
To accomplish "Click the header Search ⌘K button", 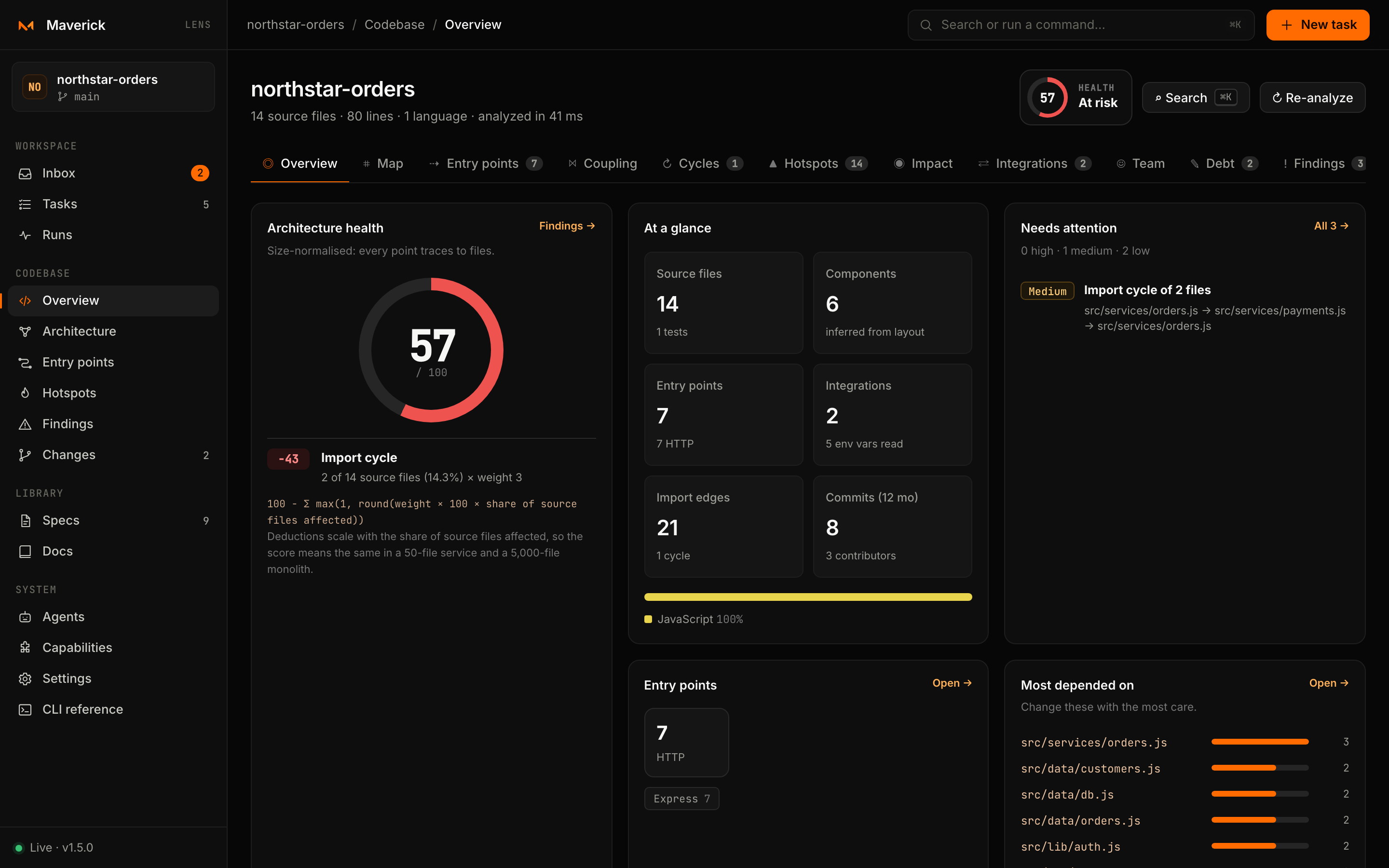I will pyautogui.click(x=1196, y=97).
